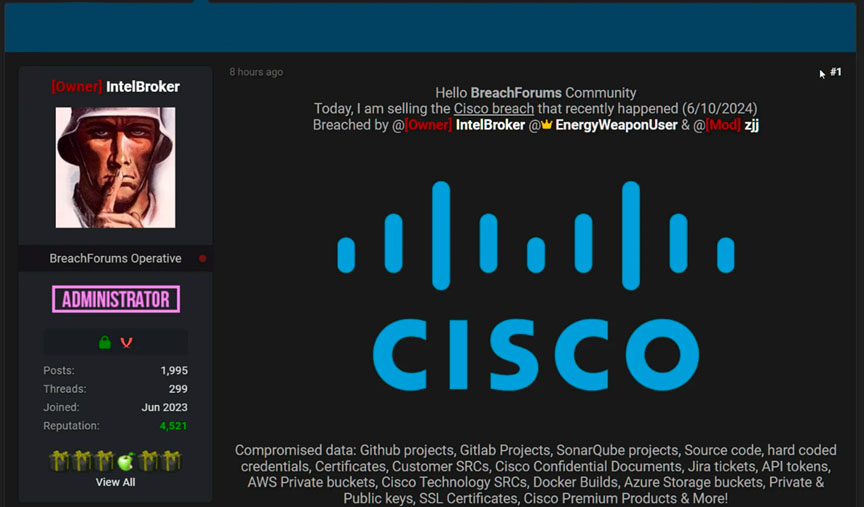
Task: Click the green padlock badge icon
Action: 105,342
